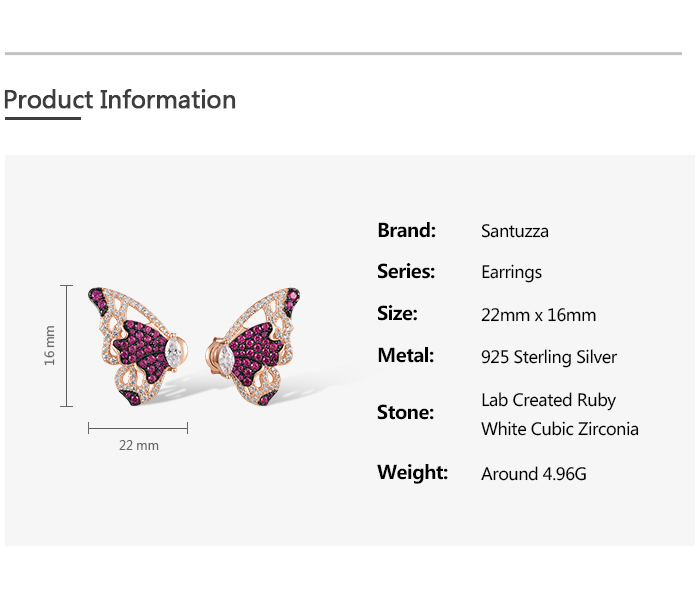Click the 22 mm width label

139,445
